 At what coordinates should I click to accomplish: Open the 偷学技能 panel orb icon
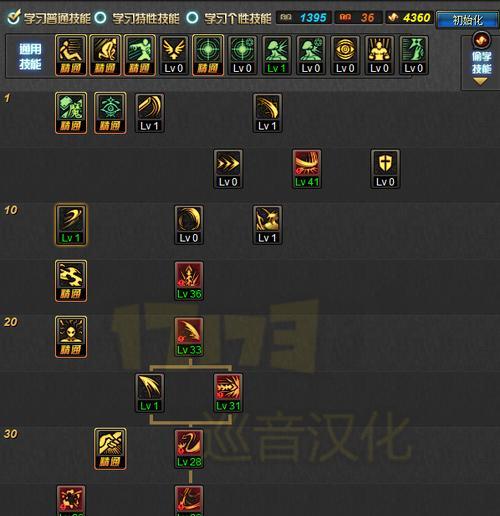point(481,40)
